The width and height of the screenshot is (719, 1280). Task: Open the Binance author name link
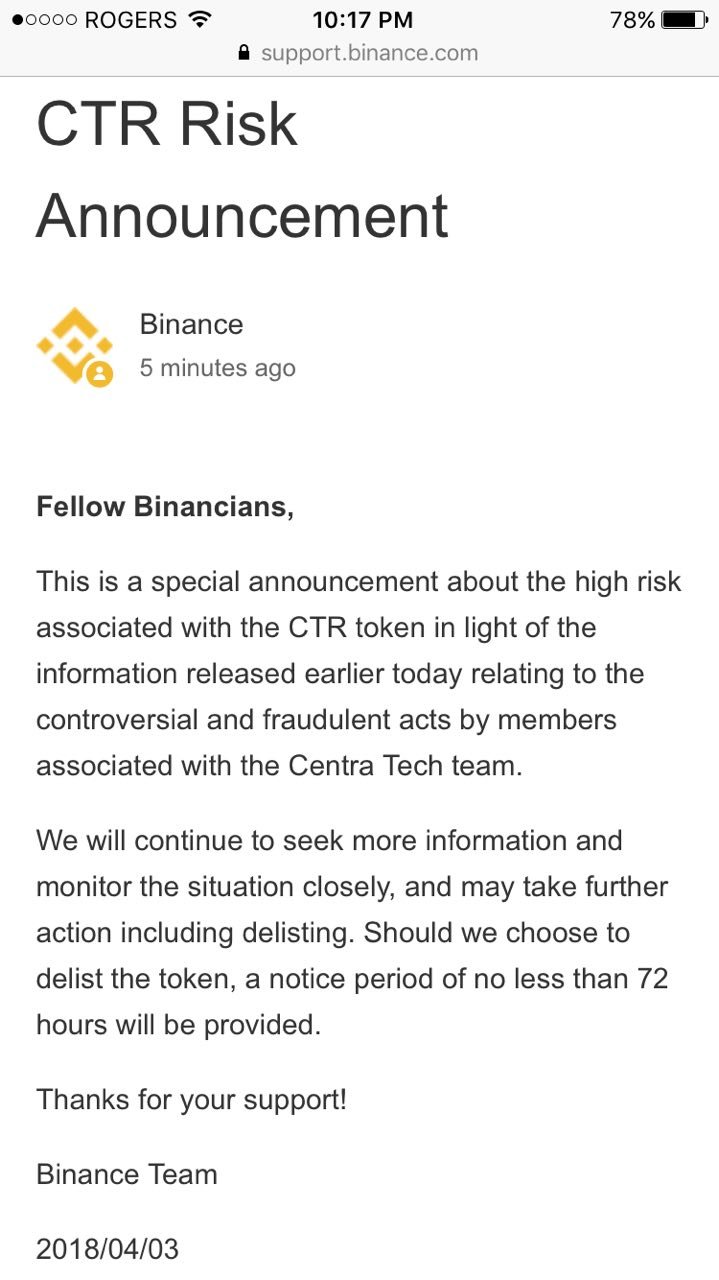191,324
